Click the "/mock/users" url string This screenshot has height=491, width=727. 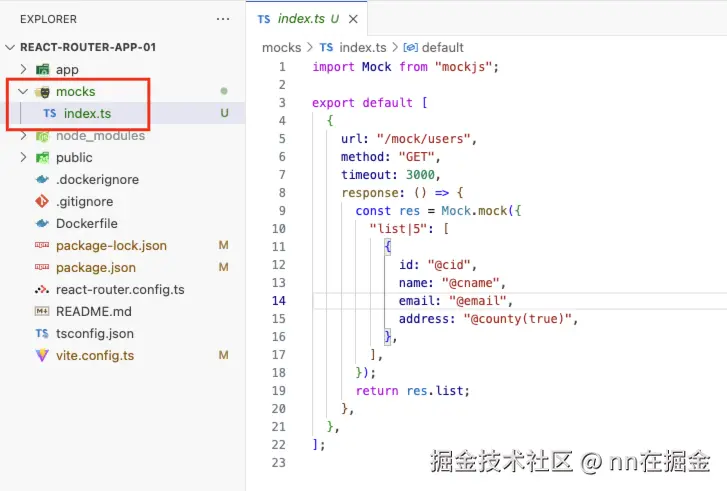pyautogui.click(x=423, y=139)
